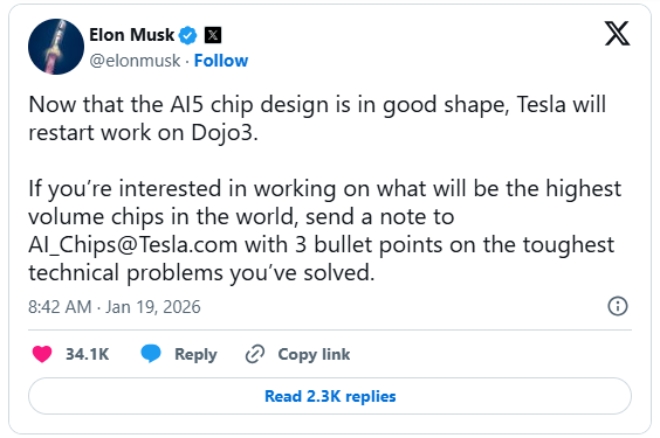The height and width of the screenshot is (438, 660).
Task: Click the black X affiliate badge beside name
Action: (x=214, y=36)
